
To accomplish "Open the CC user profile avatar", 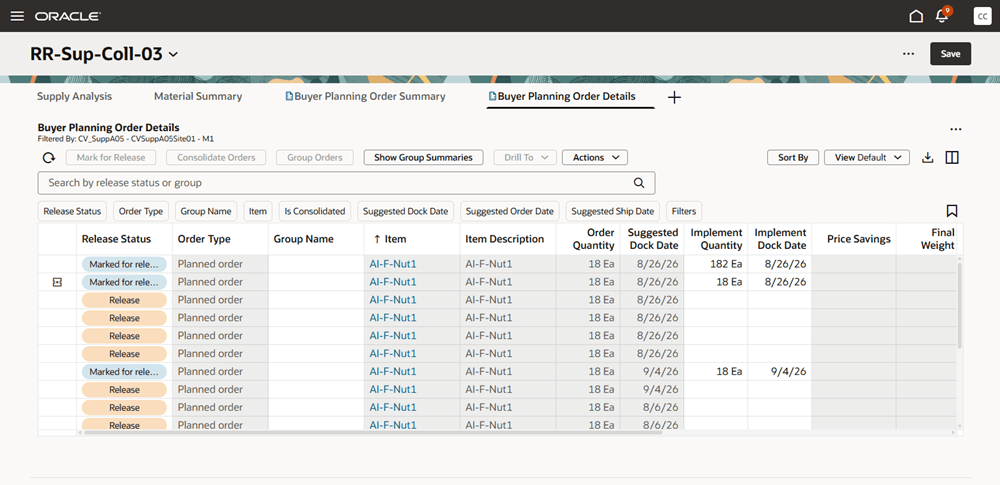I will [982, 16].
